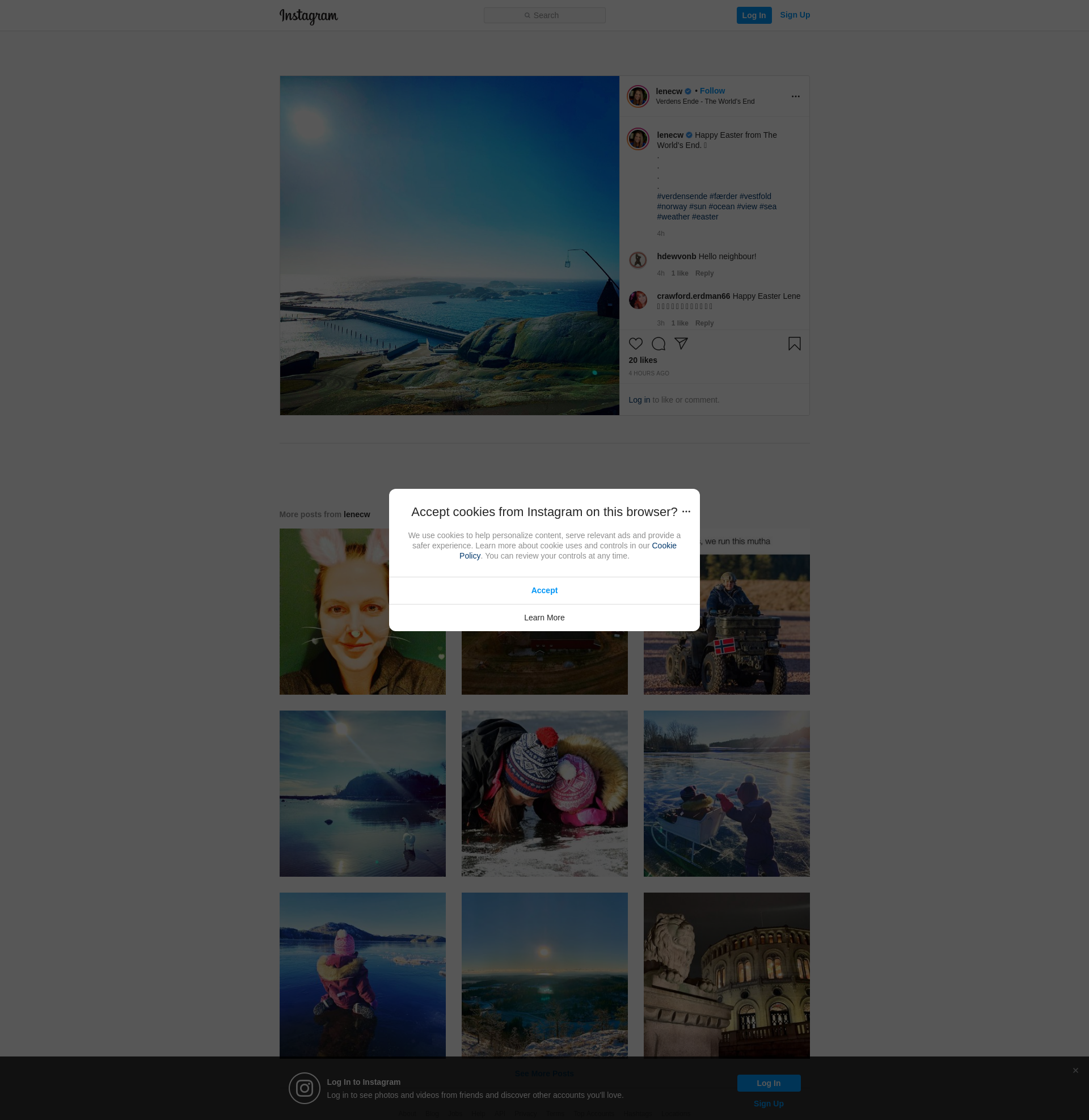Open the Cookie Policy link
1089x1120 pixels.
click(x=664, y=546)
